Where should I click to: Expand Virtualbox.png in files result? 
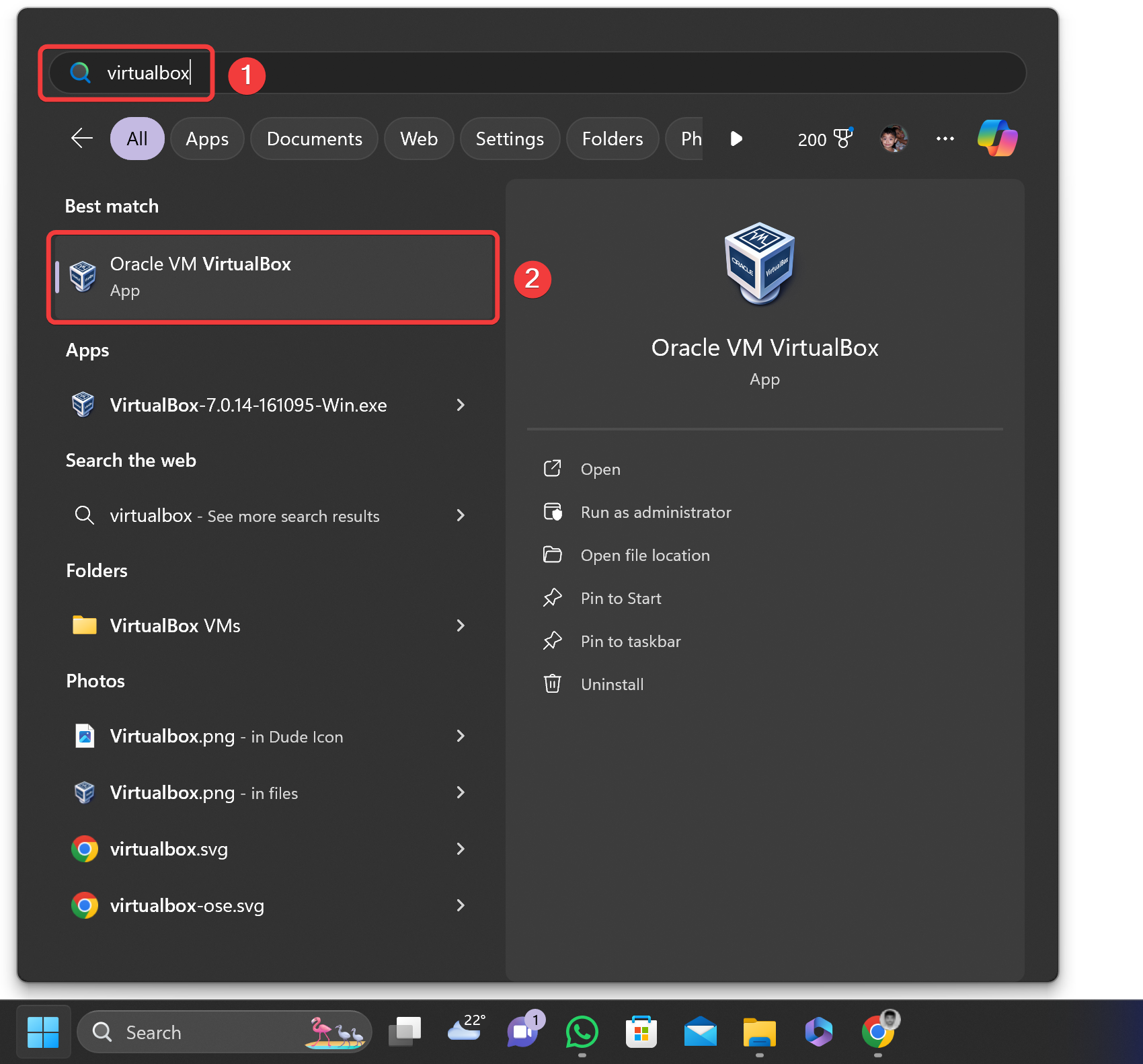(x=461, y=792)
